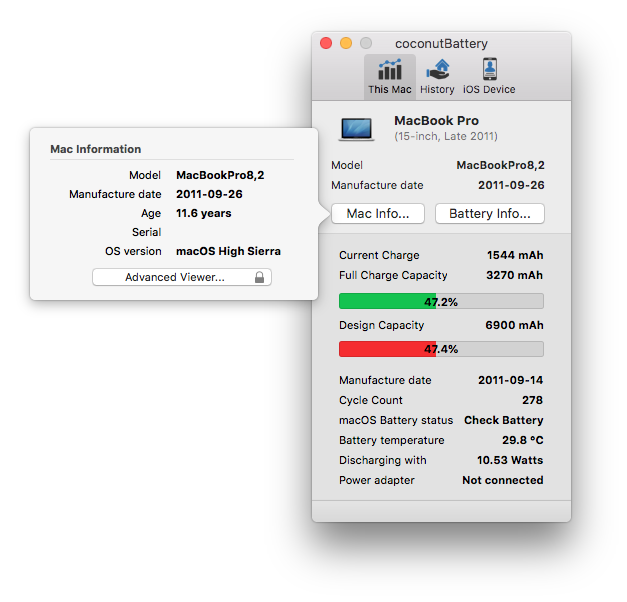Viewport: 627px width, 602px height.
Task: Click the Current Charge label
Action: [379, 255]
